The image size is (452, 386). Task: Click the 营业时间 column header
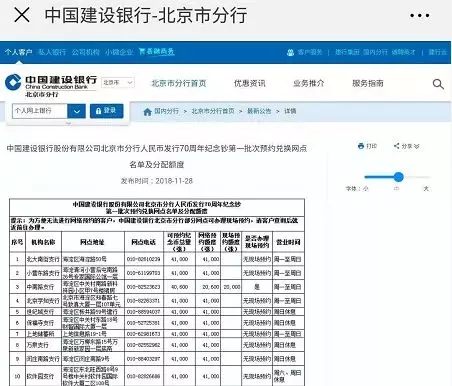click(288, 242)
